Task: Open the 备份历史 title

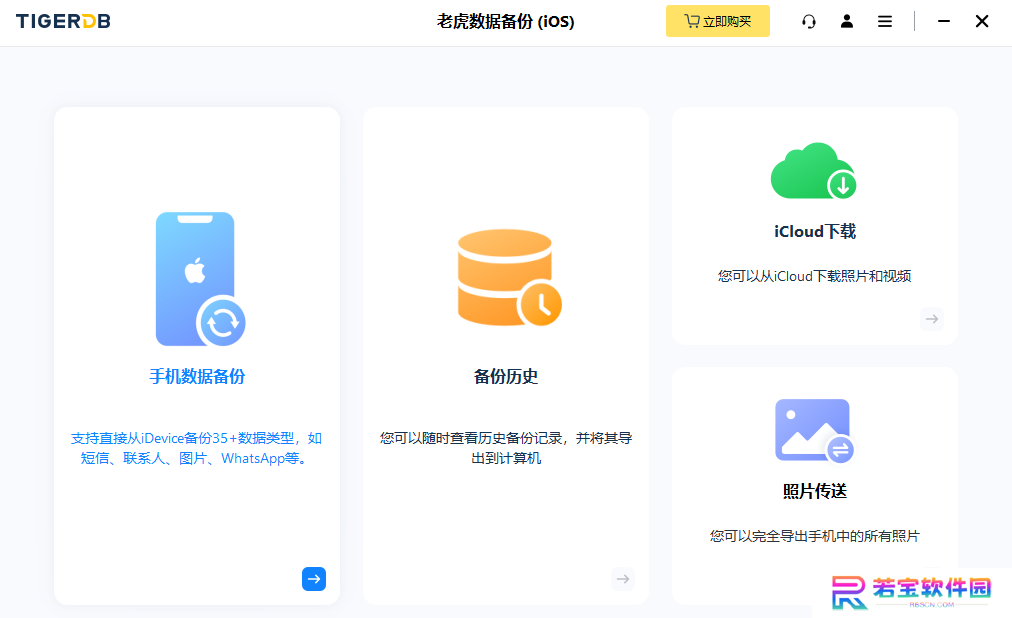Action: click(x=505, y=377)
